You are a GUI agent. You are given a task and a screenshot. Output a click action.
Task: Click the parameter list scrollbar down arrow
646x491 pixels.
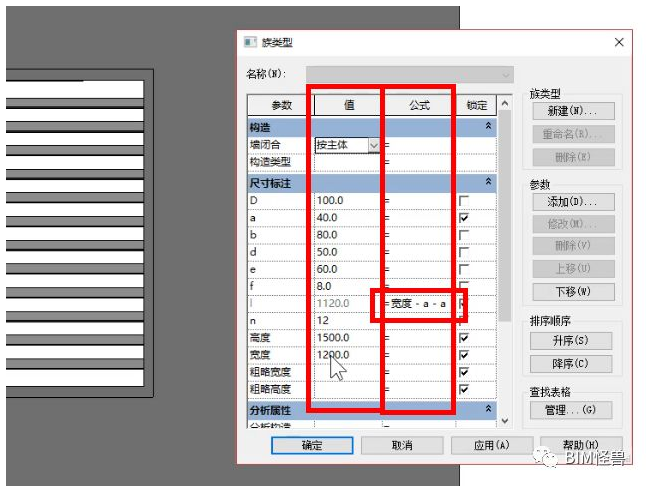[x=504, y=421]
